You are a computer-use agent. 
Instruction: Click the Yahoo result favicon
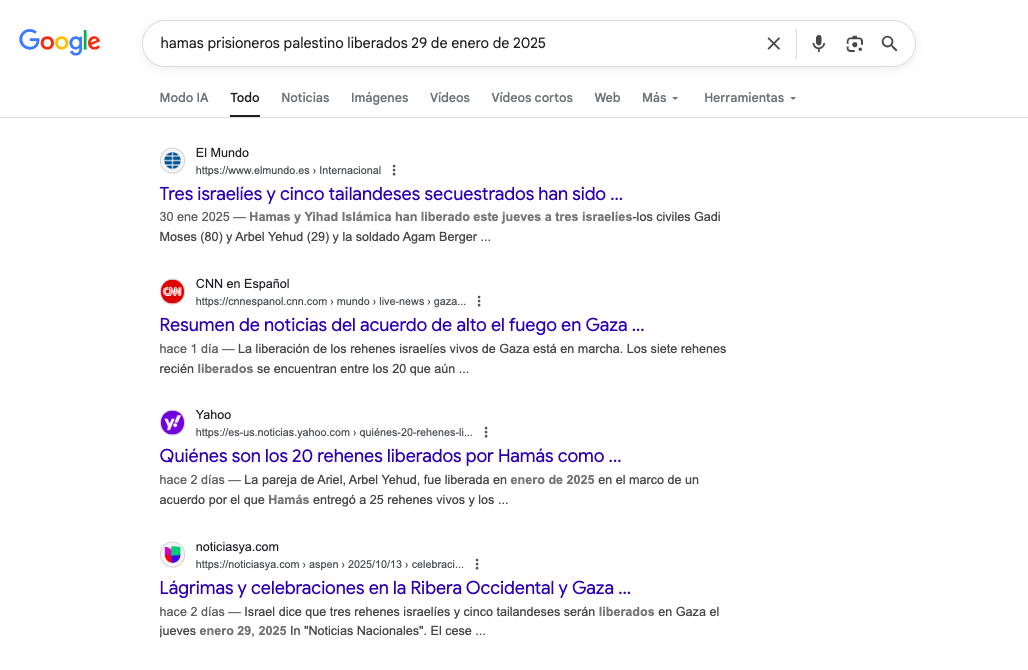[173, 423]
